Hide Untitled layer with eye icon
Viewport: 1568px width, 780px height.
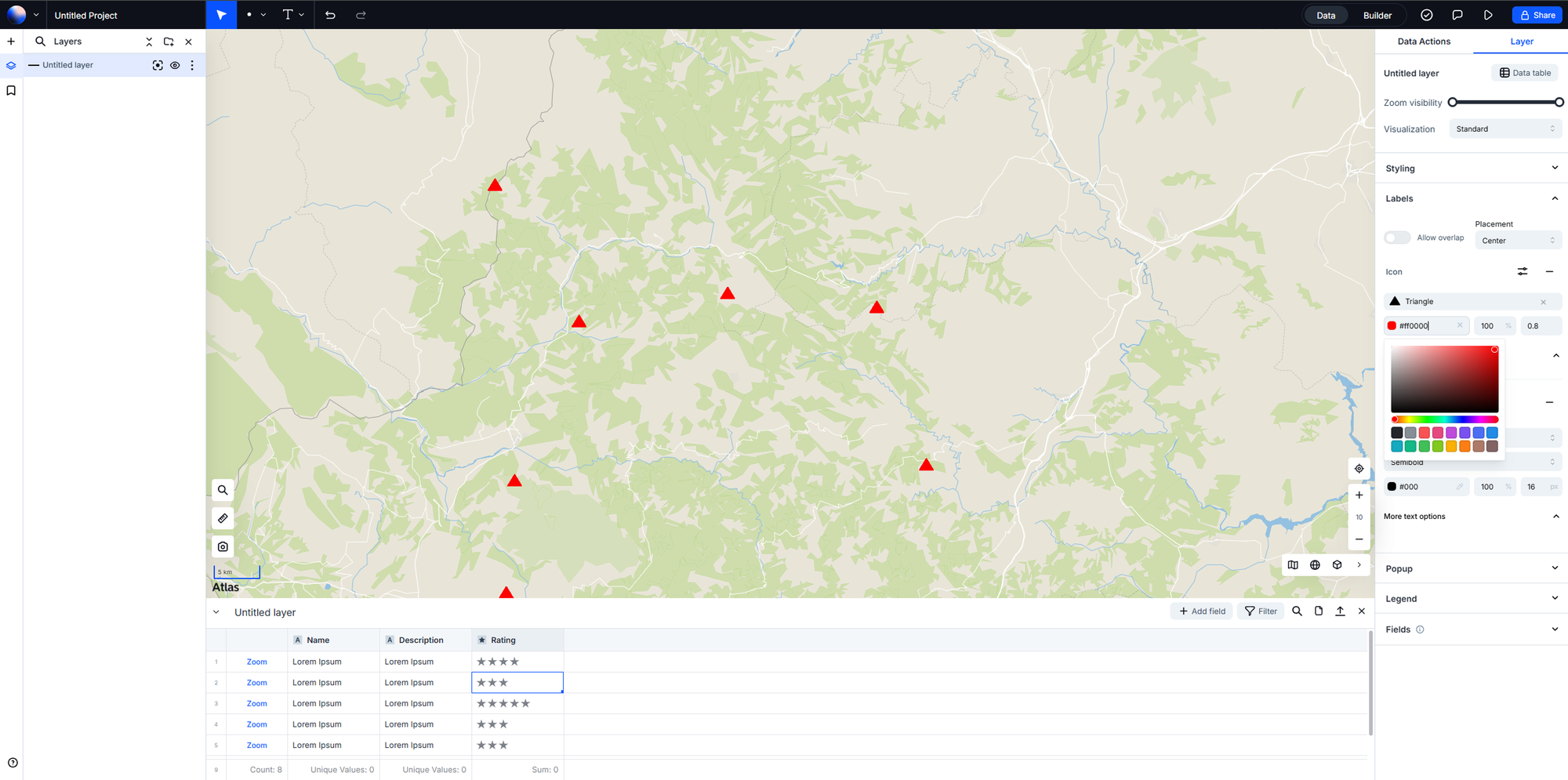point(175,65)
